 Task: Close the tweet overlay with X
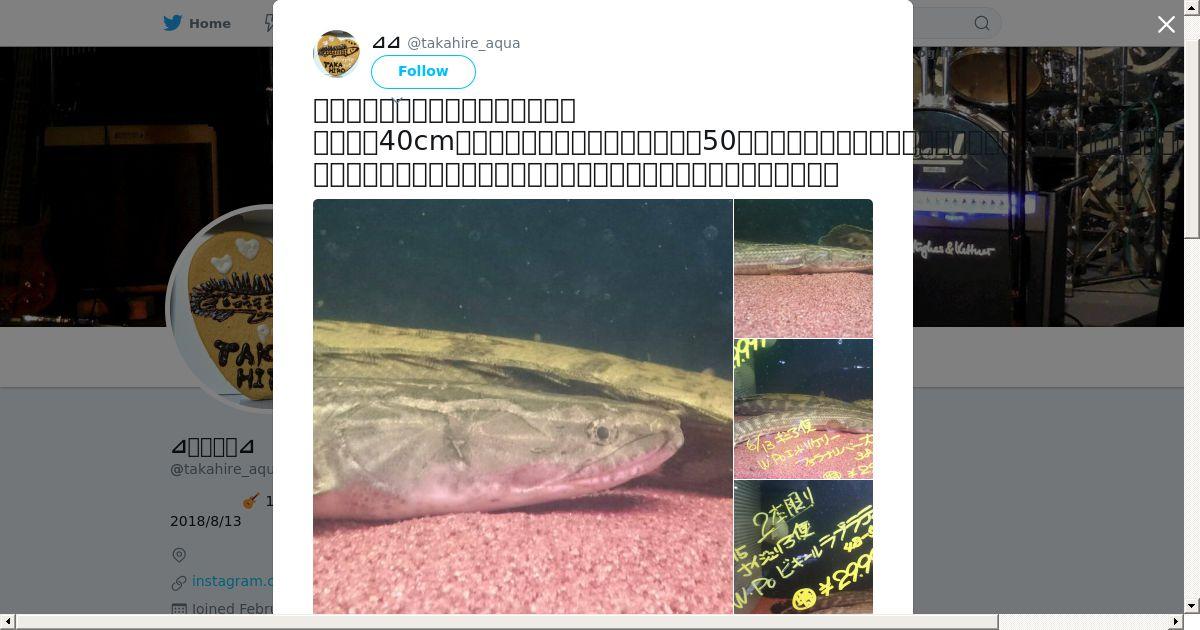click(1166, 24)
